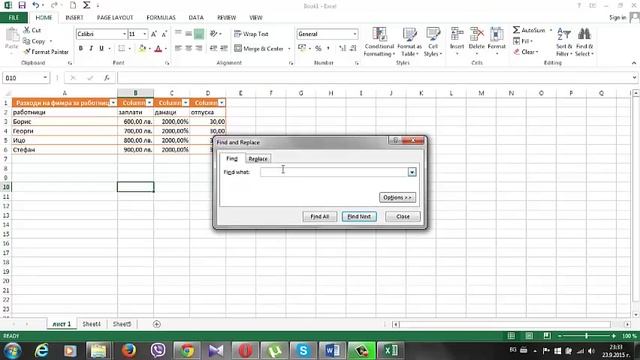Open Format as Table gallery
The width and height of the screenshot is (640, 360).
(x=409, y=42)
